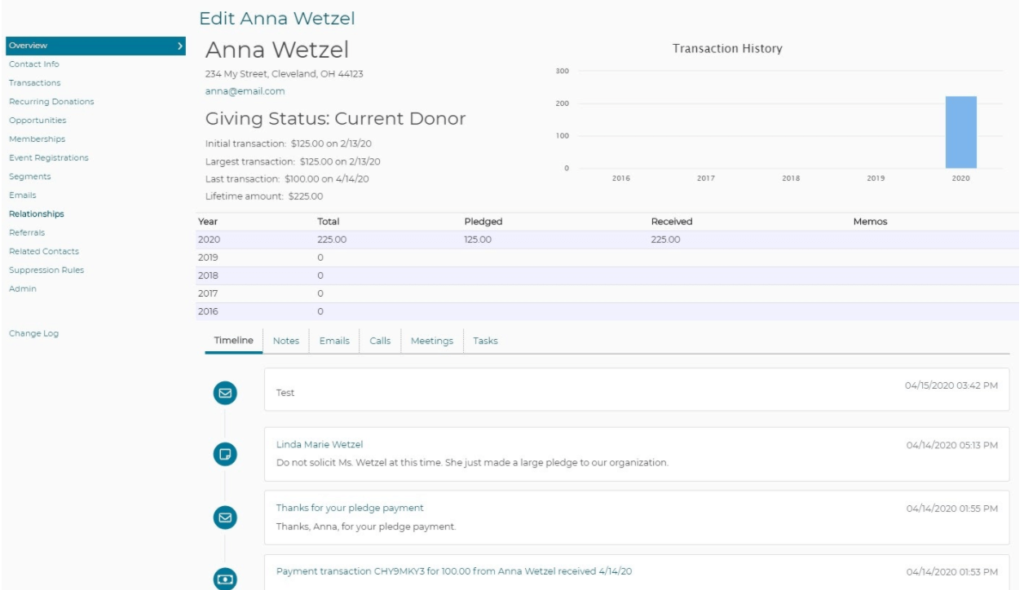The image size is (1024, 590).
Task: Open Recurring Donations in sidebar
Action: tap(52, 101)
